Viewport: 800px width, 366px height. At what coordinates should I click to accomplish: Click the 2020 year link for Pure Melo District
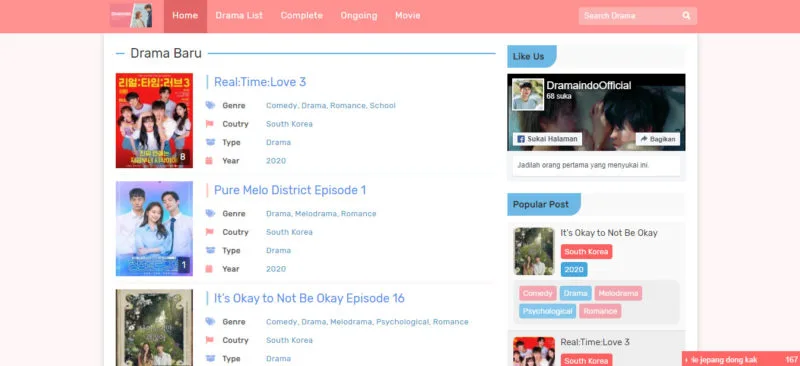(x=276, y=269)
